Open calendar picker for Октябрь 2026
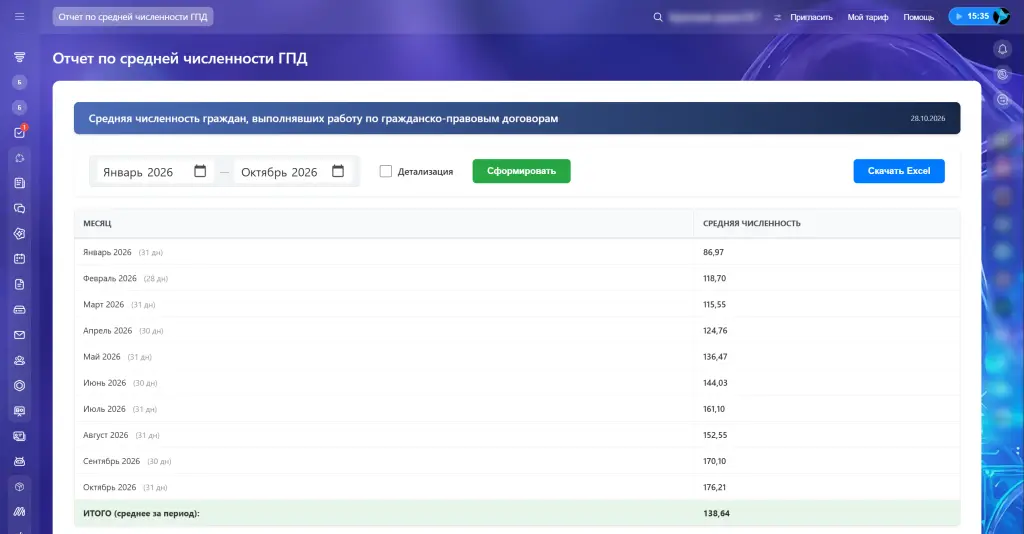This screenshot has width=1024, height=534. pyautogui.click(x=338, y=171)
